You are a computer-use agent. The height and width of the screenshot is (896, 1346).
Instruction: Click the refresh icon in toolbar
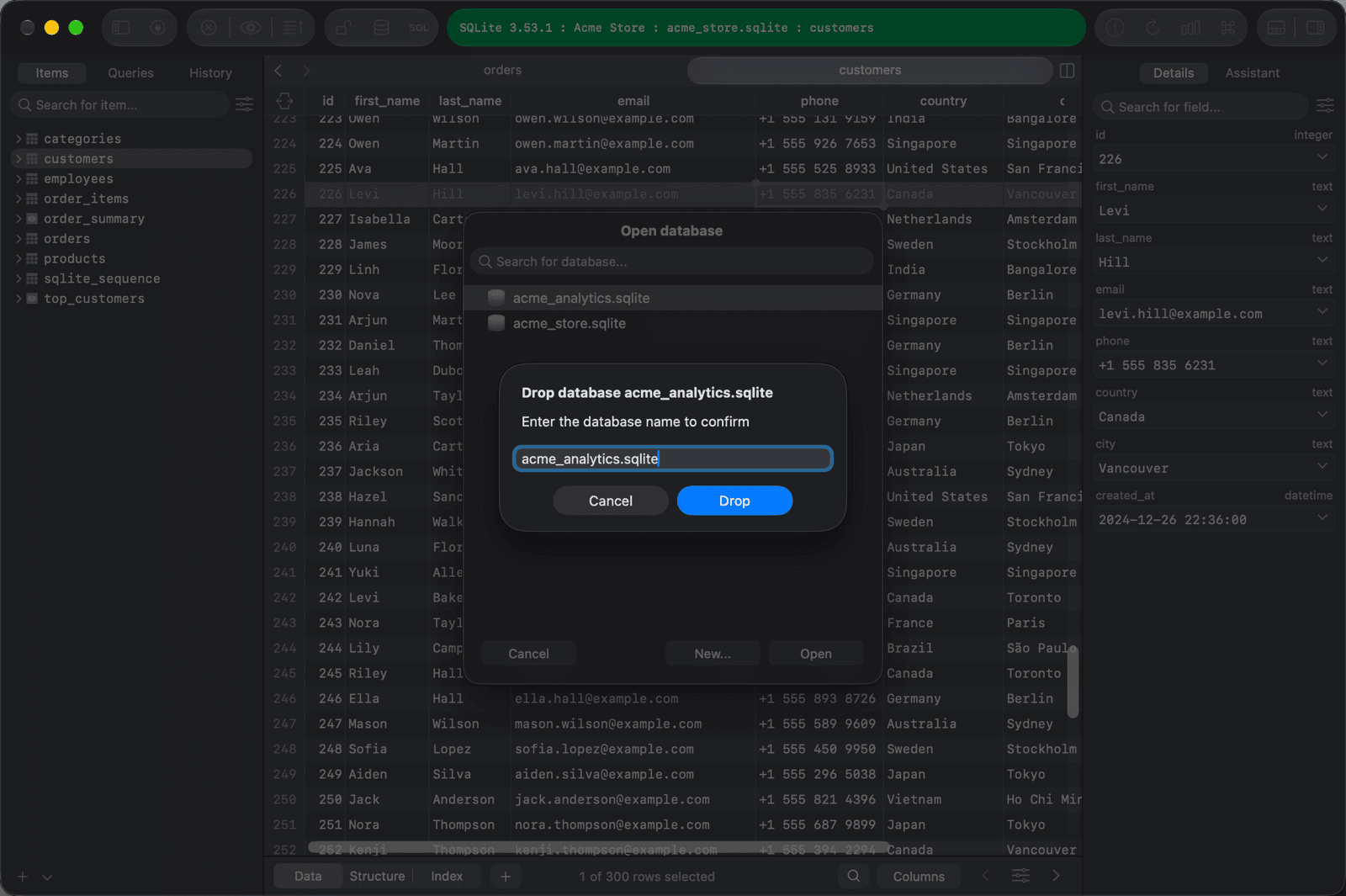[1153, 28]
